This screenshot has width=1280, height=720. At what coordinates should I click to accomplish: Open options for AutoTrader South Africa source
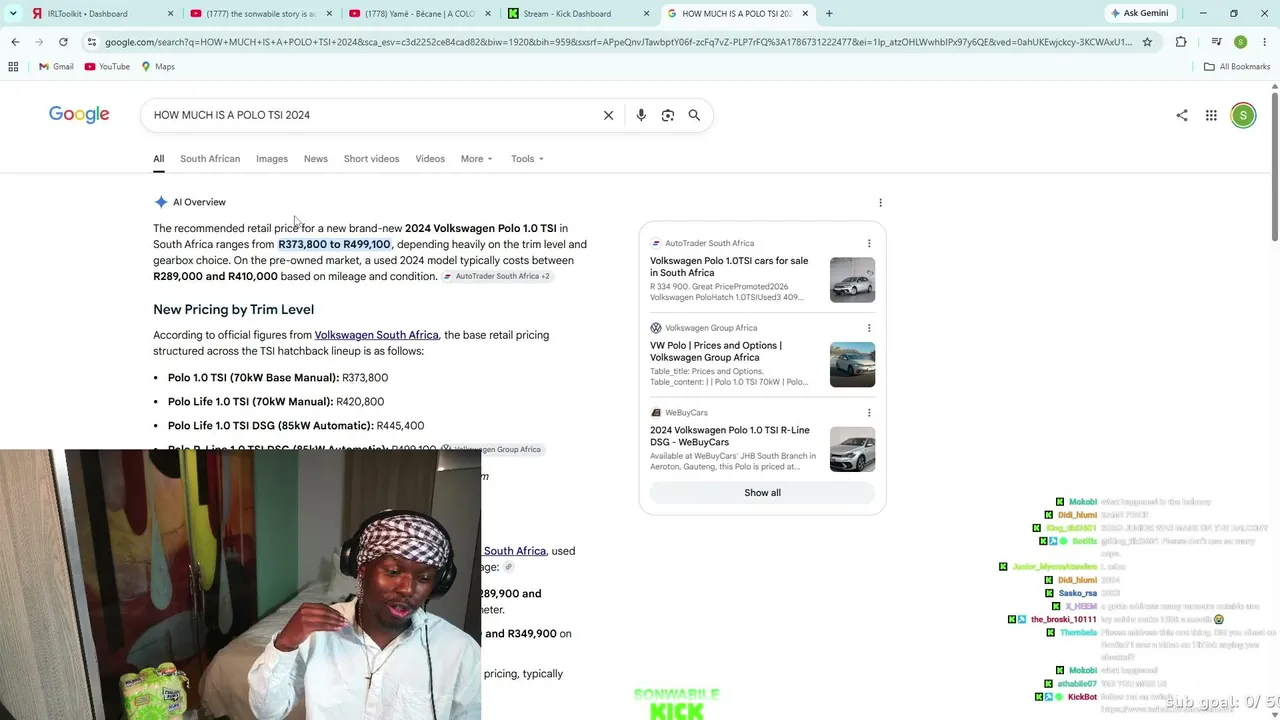click(x=869, y=243)
